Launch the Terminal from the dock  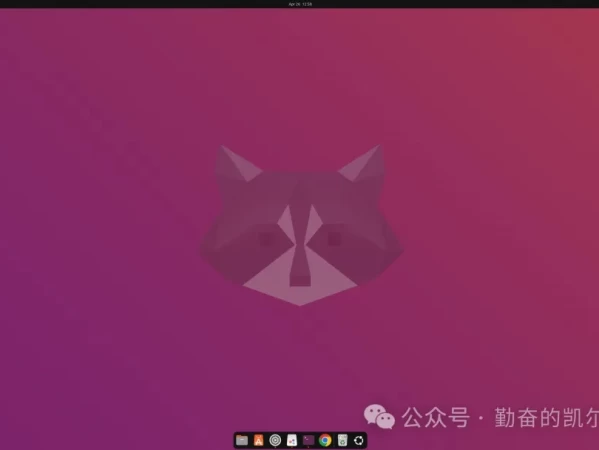[x=308, y=440]
